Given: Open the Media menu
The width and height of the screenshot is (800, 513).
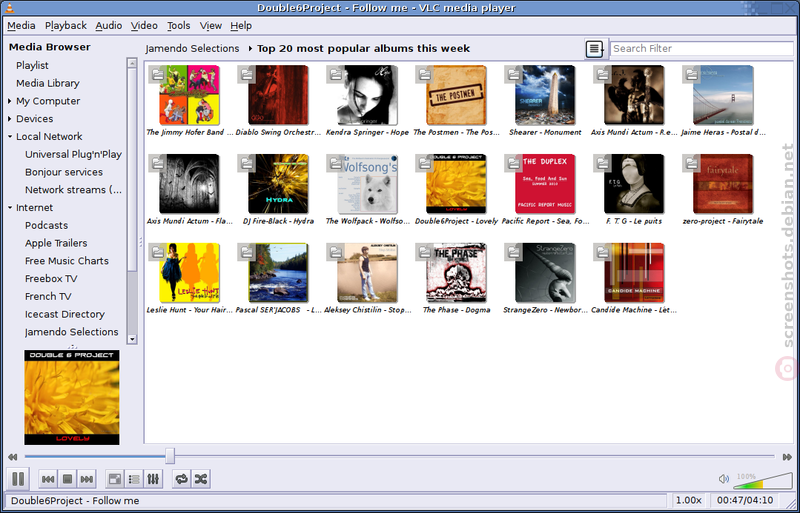Looking at the screenshot, I should (21, 26).
